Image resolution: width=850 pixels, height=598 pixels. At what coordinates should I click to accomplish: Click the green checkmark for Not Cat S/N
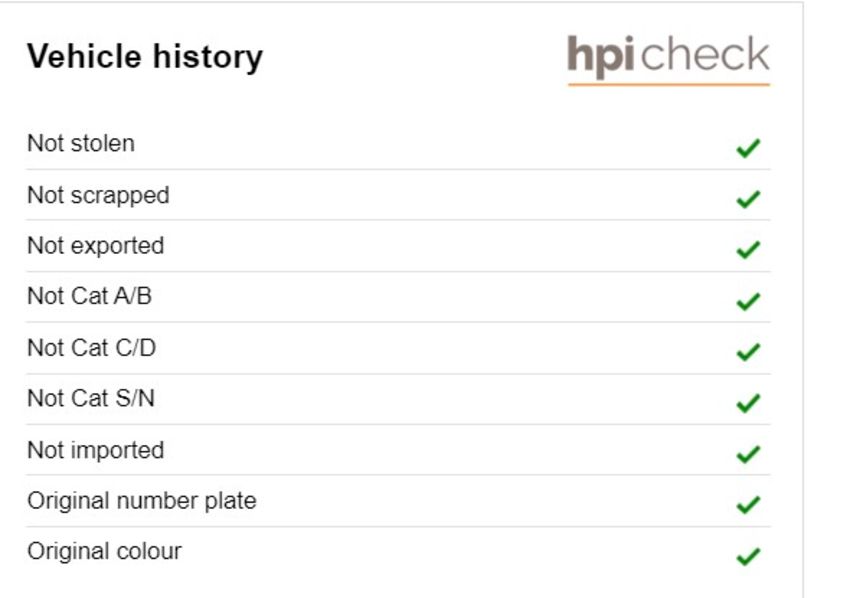[x=748, y=403]
